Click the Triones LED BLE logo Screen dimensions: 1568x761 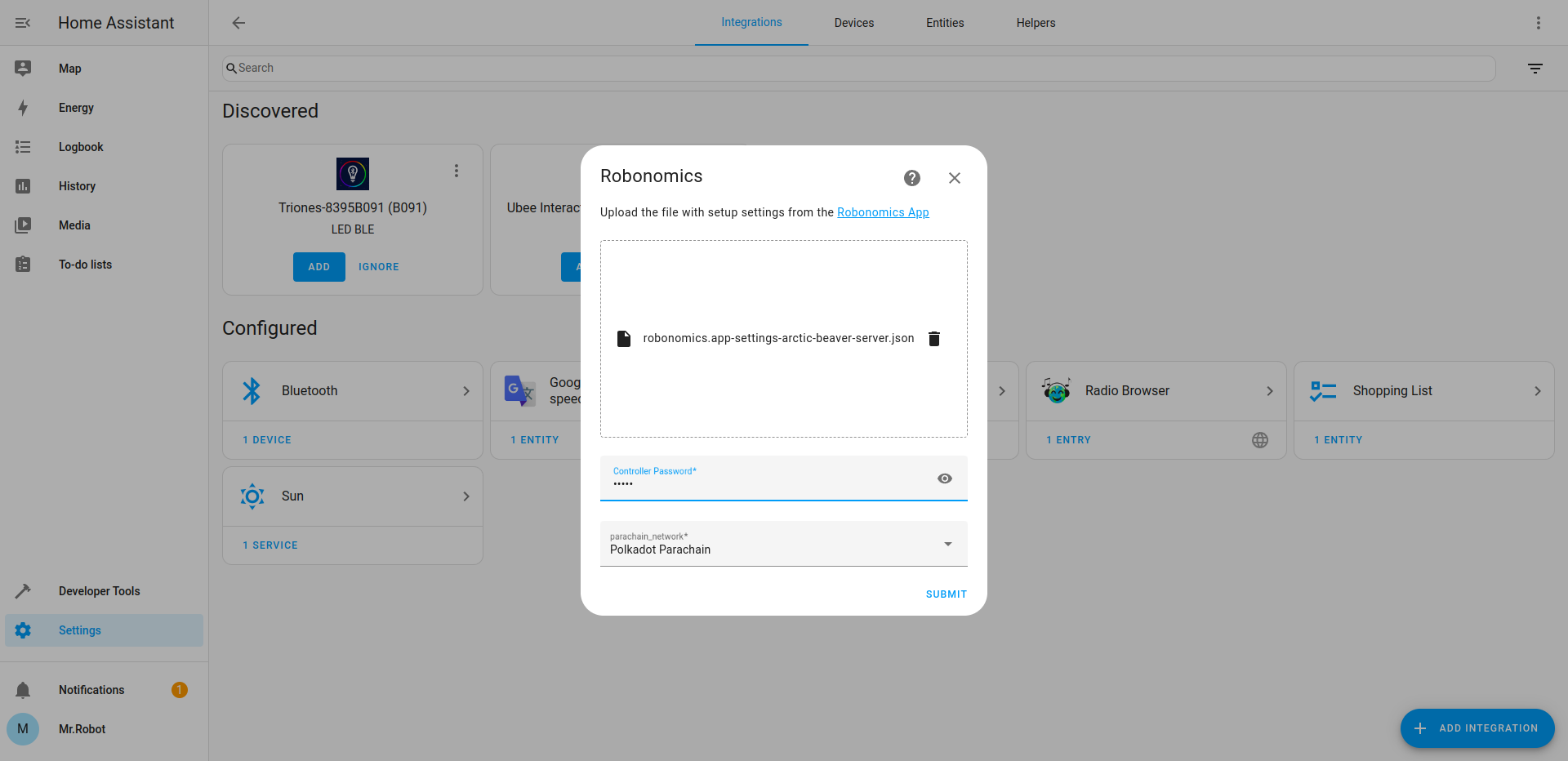tap(353, 174)
